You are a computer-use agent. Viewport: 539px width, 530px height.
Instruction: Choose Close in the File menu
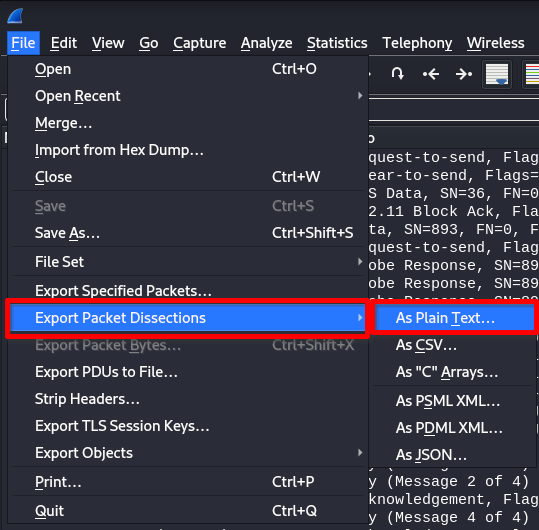pos(188,177)
